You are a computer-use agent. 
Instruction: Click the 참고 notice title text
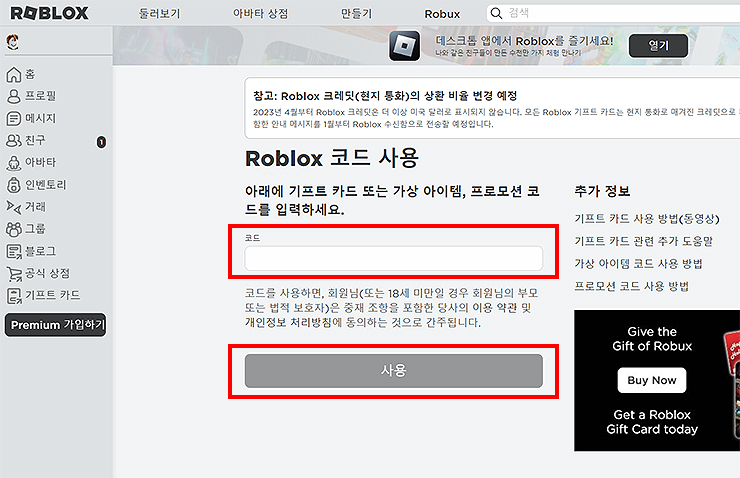tap(385, 96)
